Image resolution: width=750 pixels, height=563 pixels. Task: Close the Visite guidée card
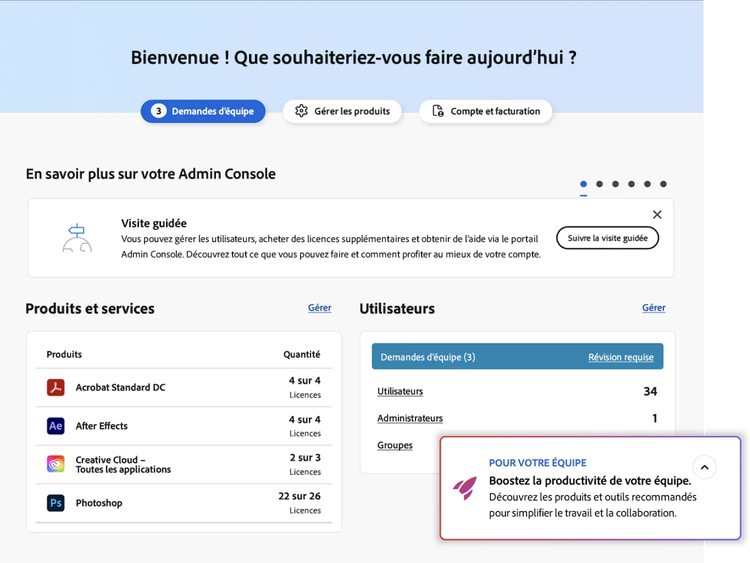coord(657,214)
